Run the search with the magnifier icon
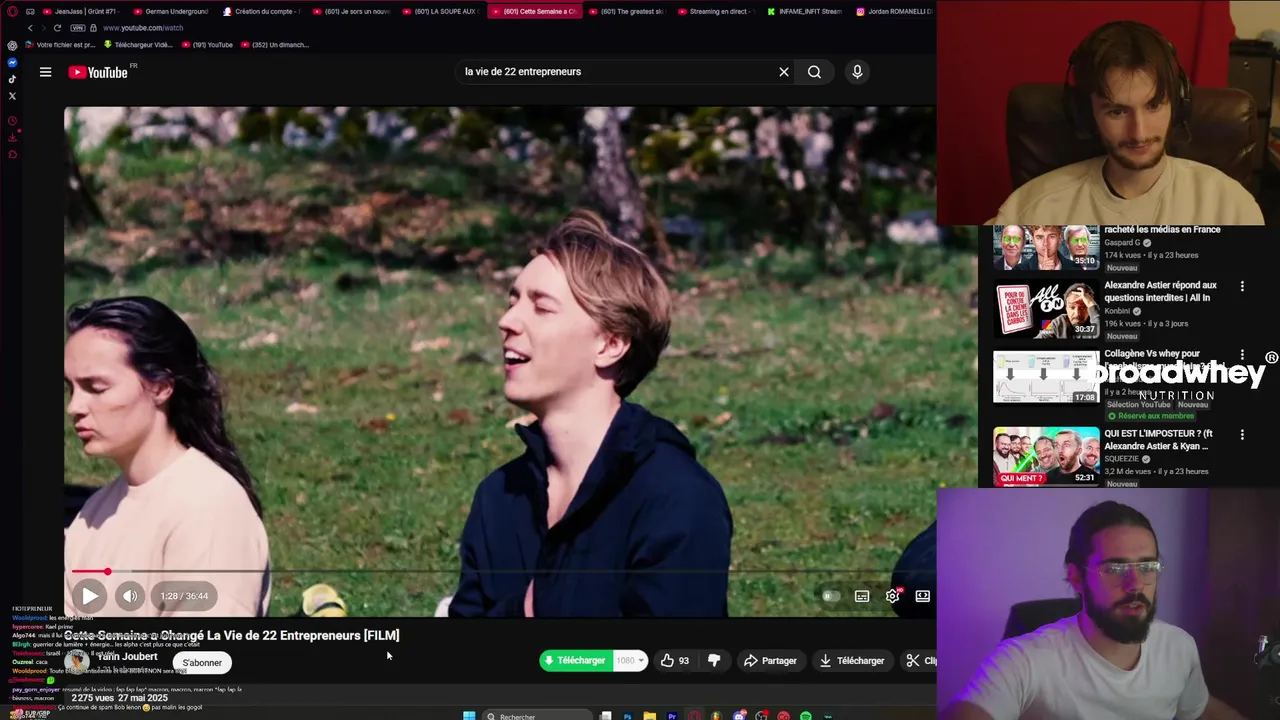This screenshot has width=1280, height=720. 814,72
